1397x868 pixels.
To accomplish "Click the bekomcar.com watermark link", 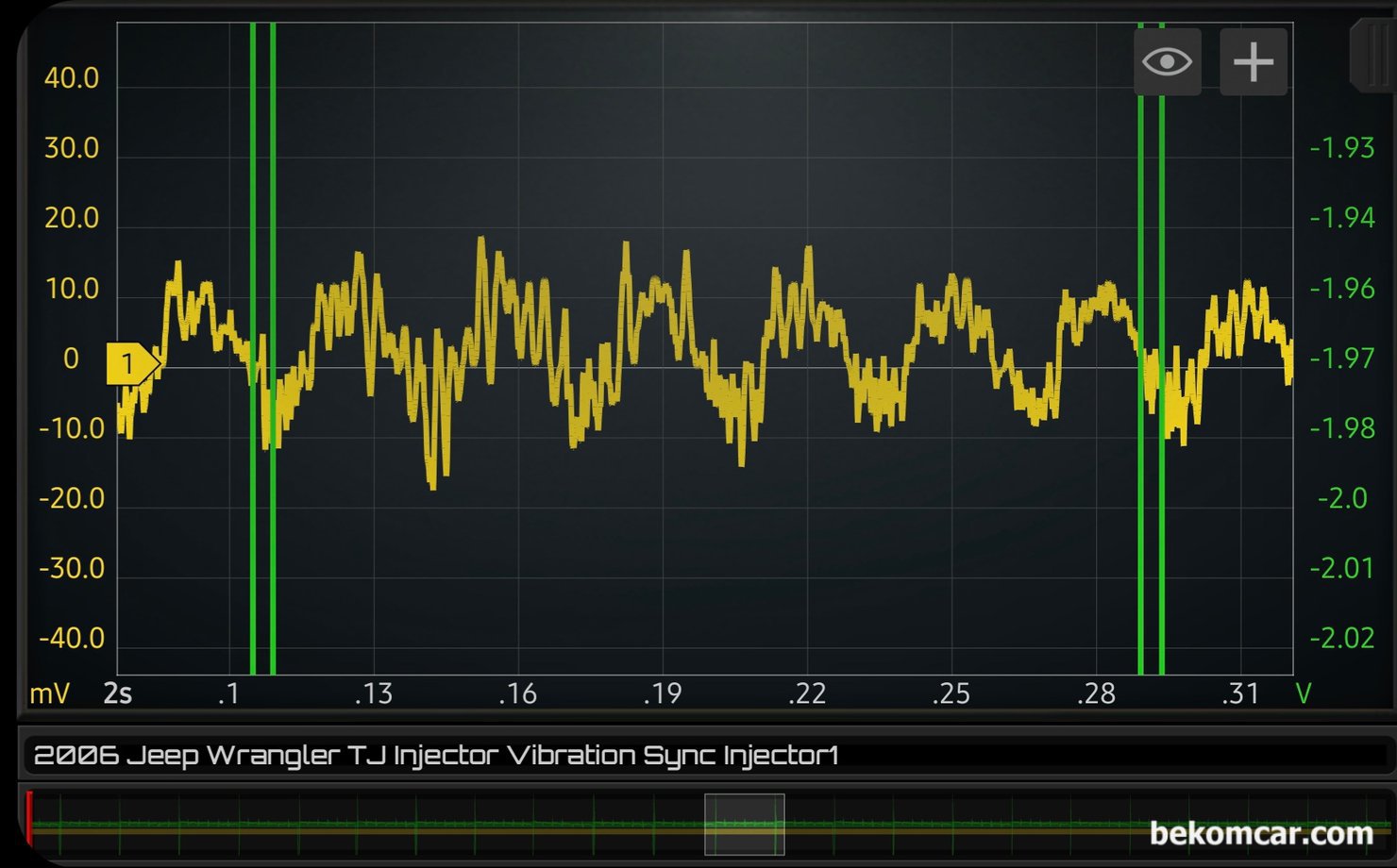I will 1260,833.
